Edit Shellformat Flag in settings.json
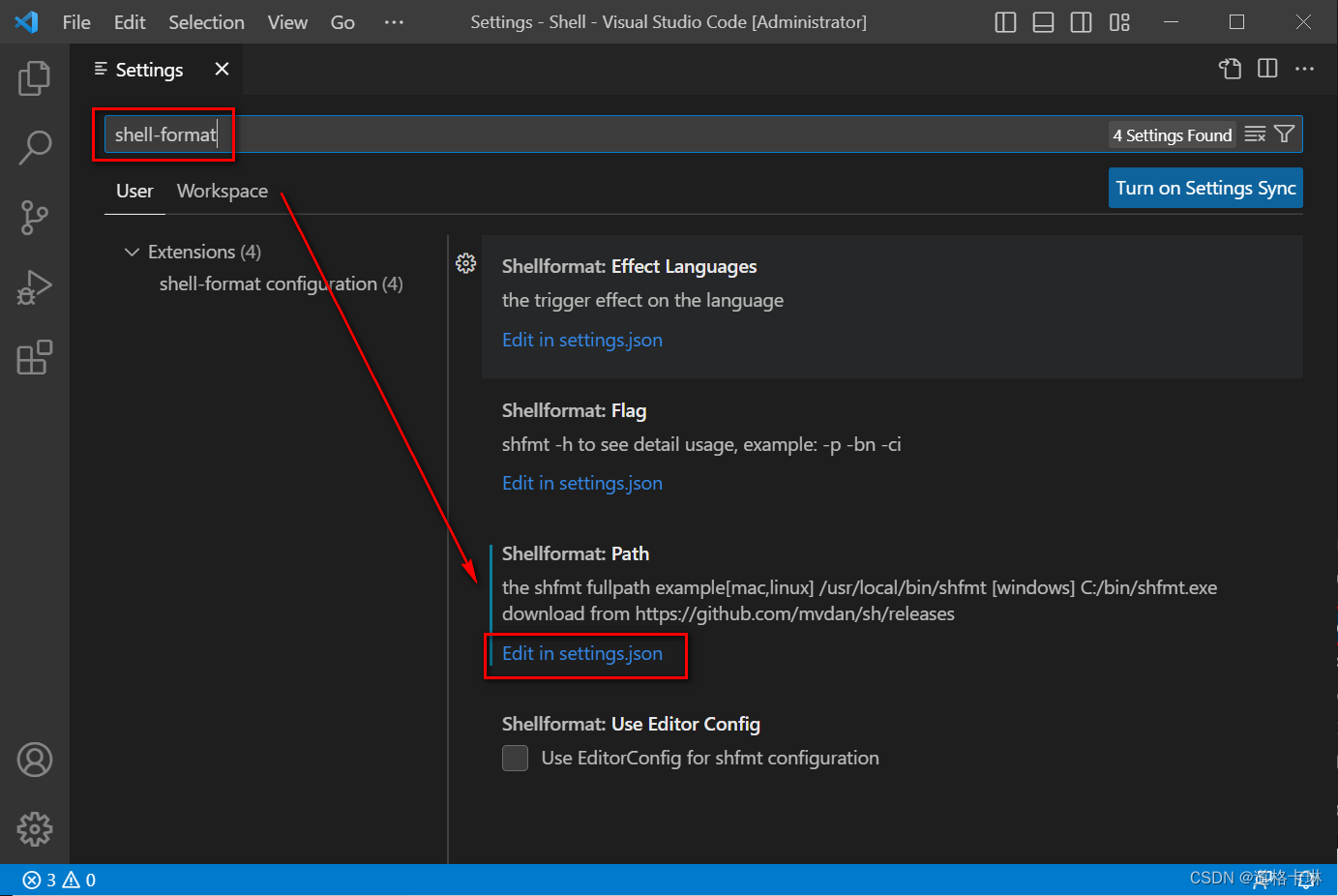 pos(582,483)
